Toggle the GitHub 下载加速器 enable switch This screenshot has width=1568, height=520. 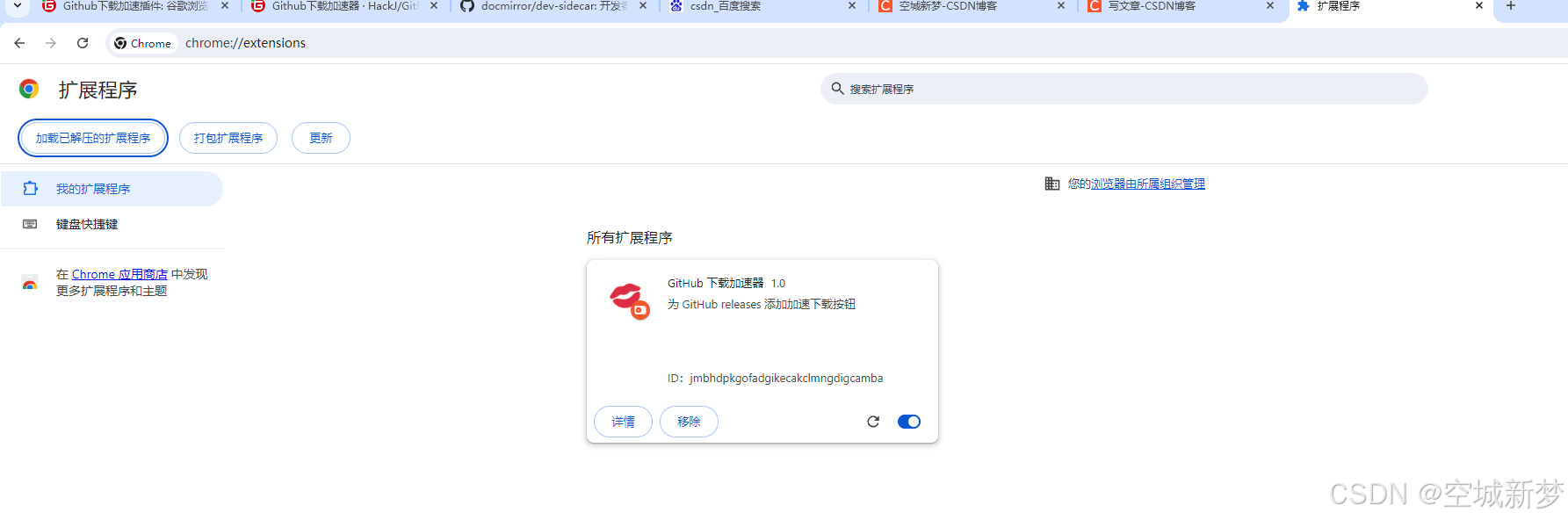coord(909,422)
